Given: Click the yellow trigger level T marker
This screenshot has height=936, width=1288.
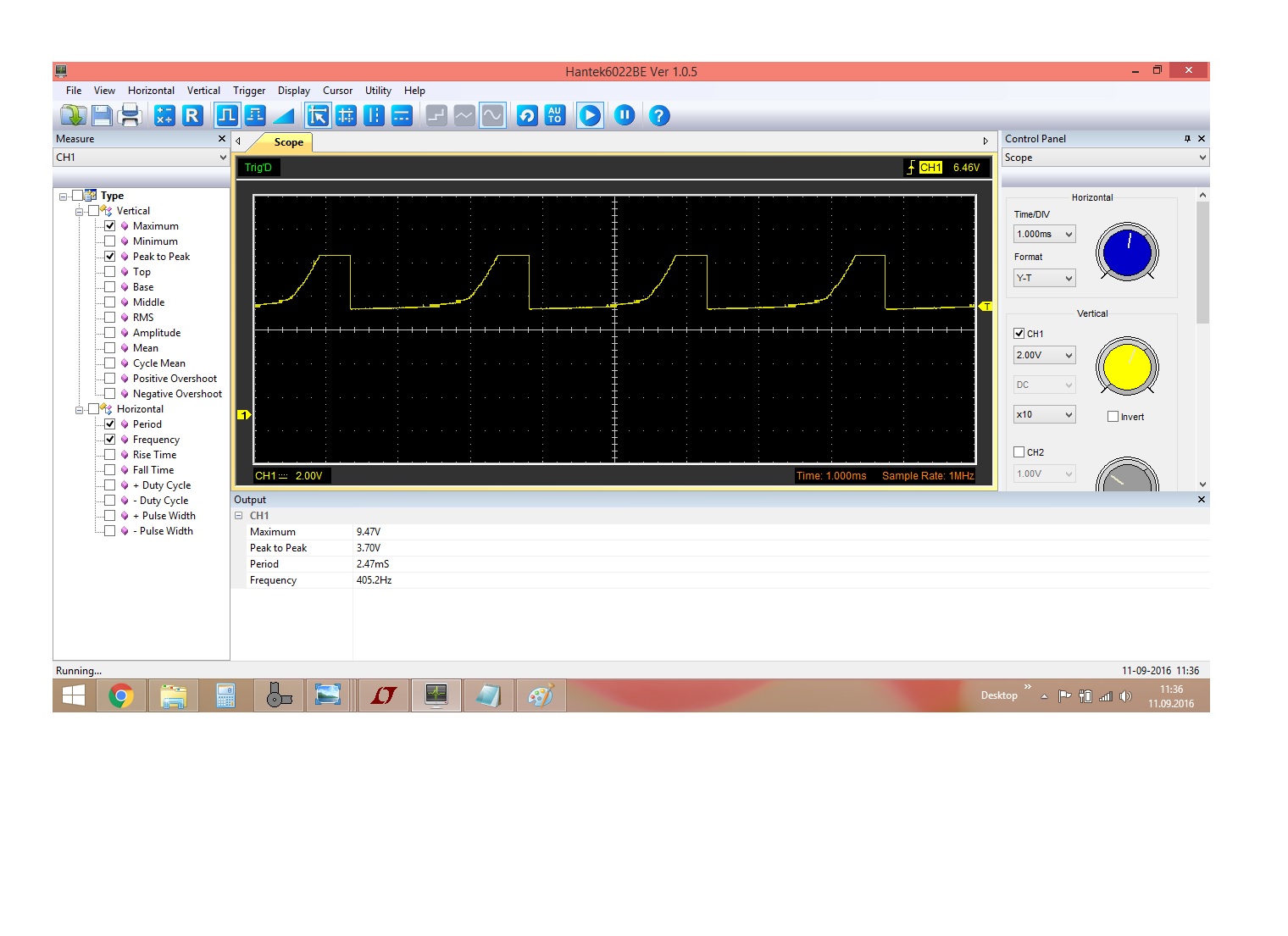Looking at the screenshot, I should [x=985, y=307].
